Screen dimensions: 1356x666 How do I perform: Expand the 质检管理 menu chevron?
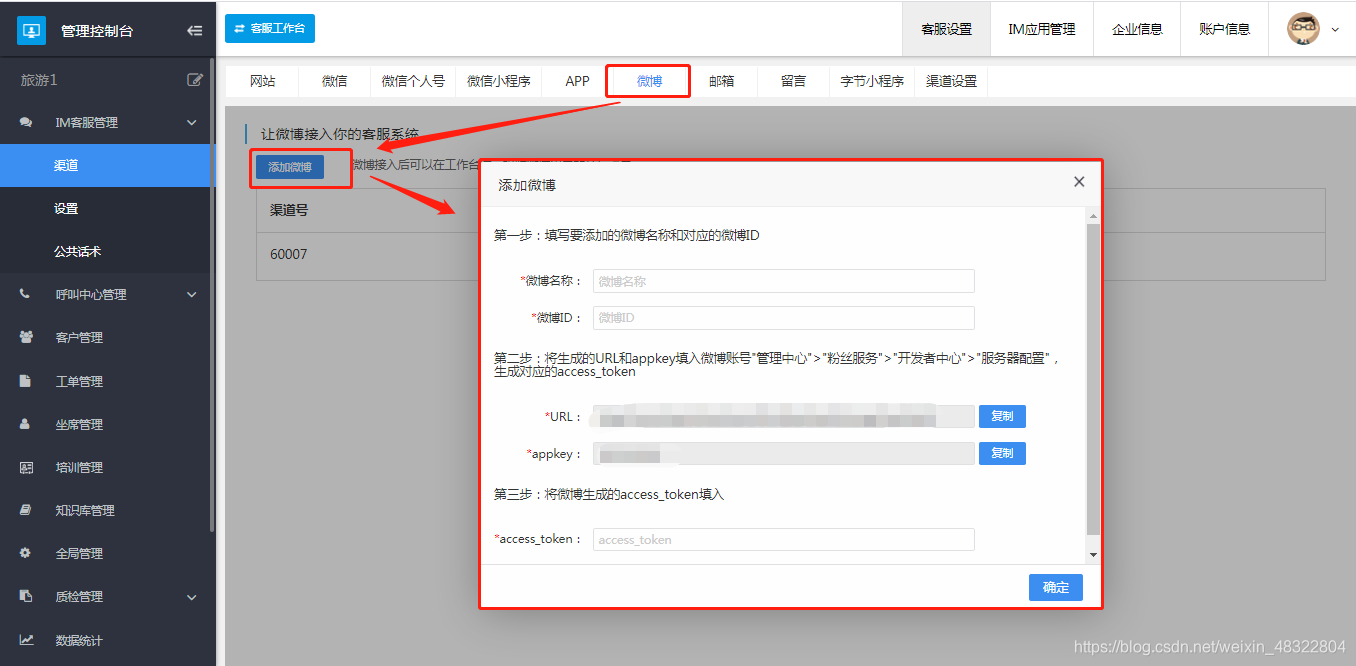pos(192,597)
